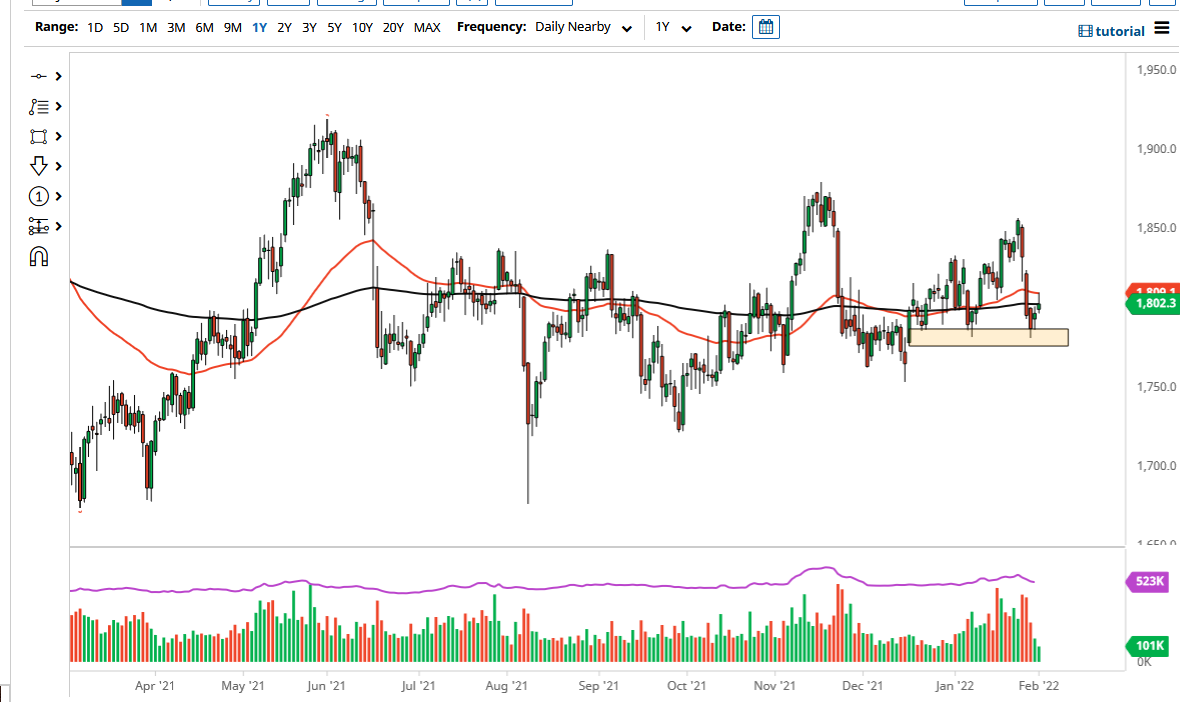Click the May '21 date axis label
This screenshot has width=1186, height=702.
[x=243, y=685]
